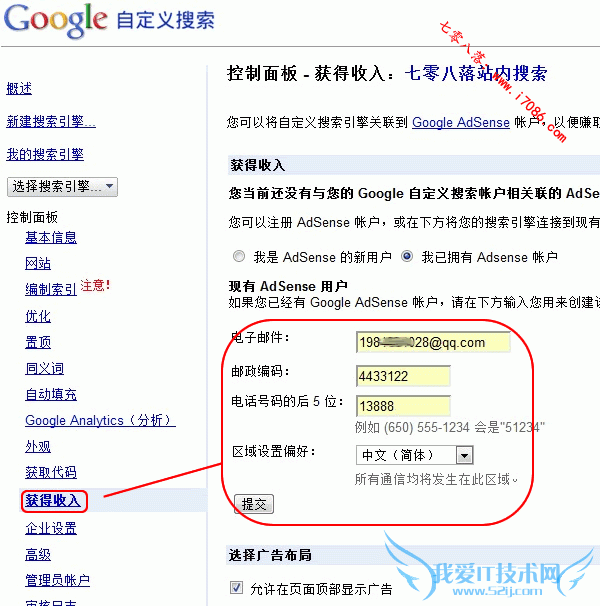Click the 邮政编码 postal code field
Screen dimensions: 600x606
pyautogui.click(x=403, y=376)
